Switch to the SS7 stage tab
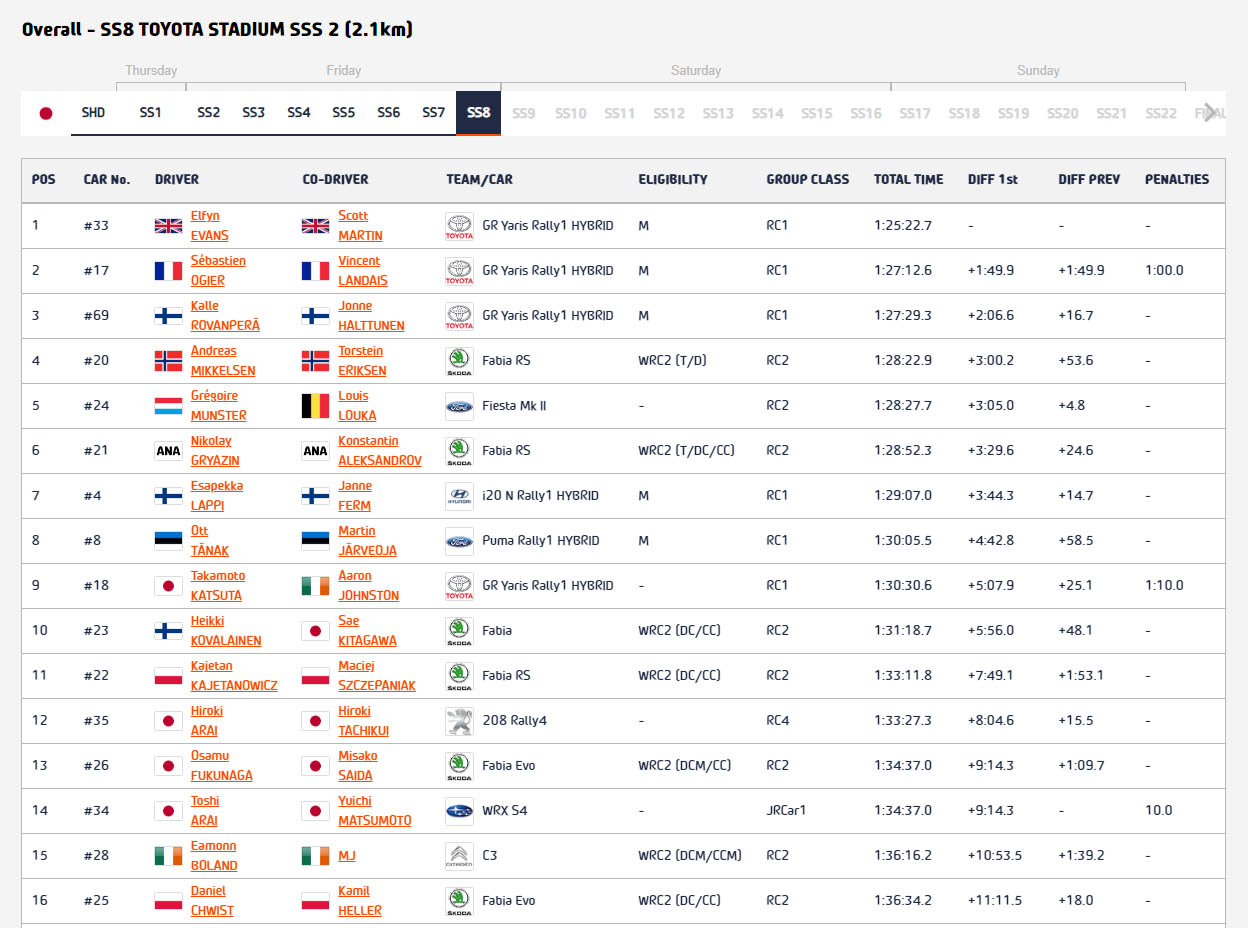This screenshot has width=1248, height=928. tap(433, 113)
